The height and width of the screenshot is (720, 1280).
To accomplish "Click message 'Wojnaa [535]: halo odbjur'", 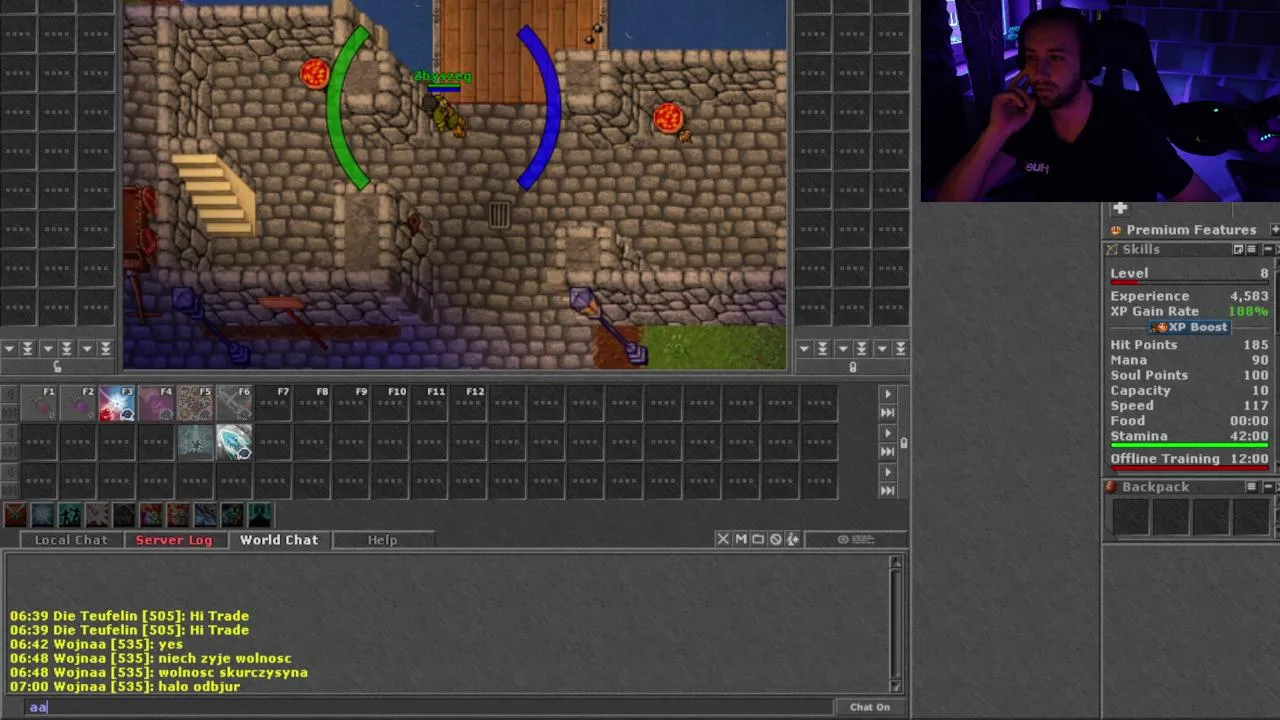I will click(125, 686).
